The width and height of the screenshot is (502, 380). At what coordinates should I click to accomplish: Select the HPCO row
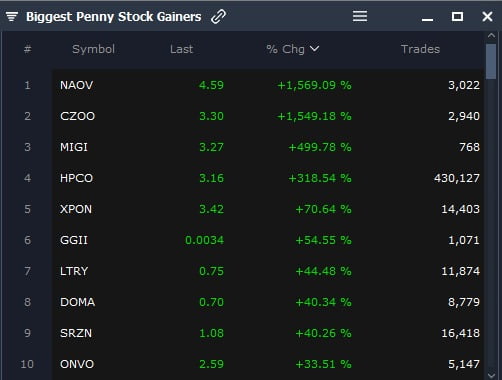pos(269,178)
